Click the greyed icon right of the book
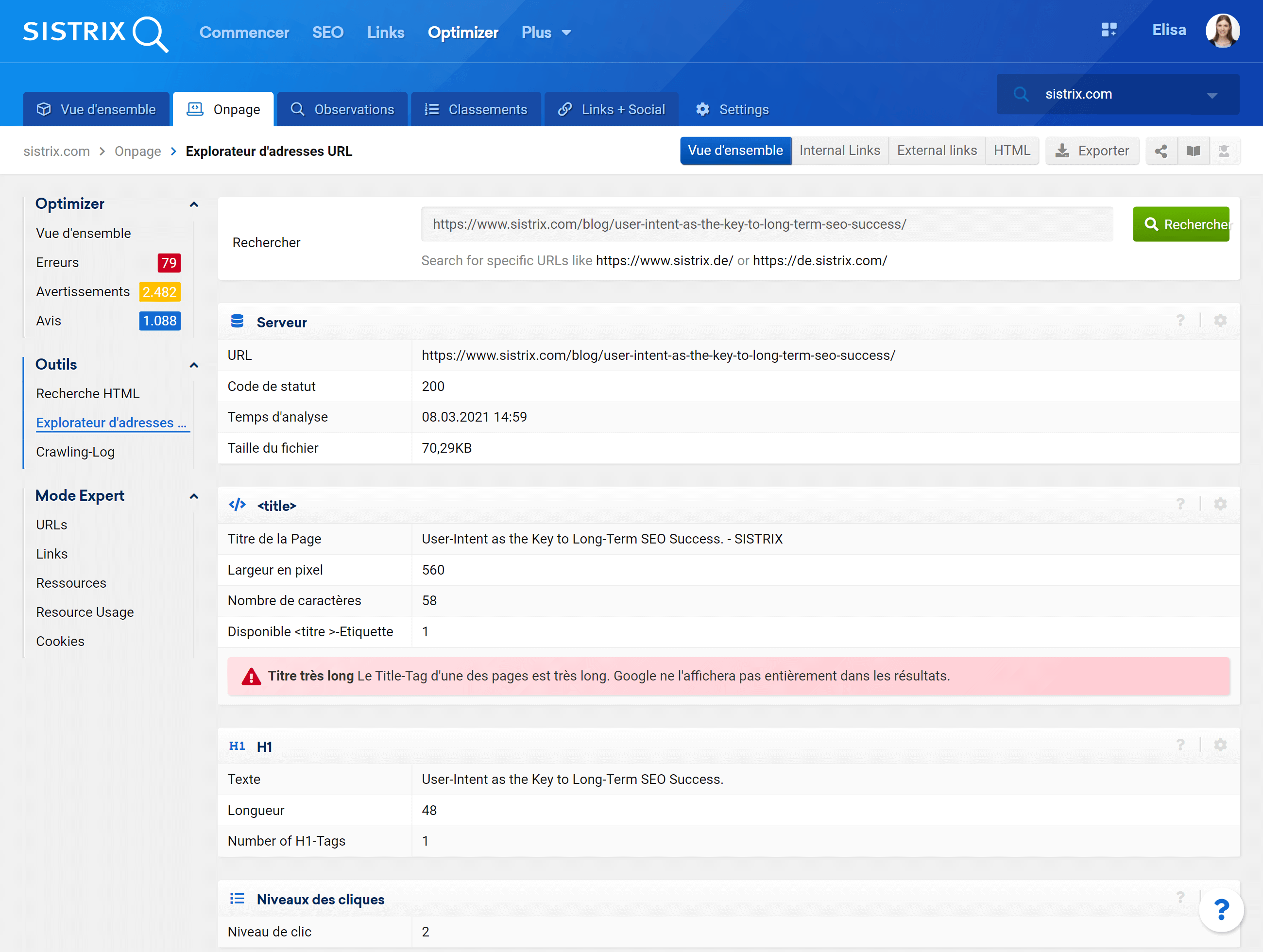The width and height of the screenshot is (1263, 952). (1224, 151)
